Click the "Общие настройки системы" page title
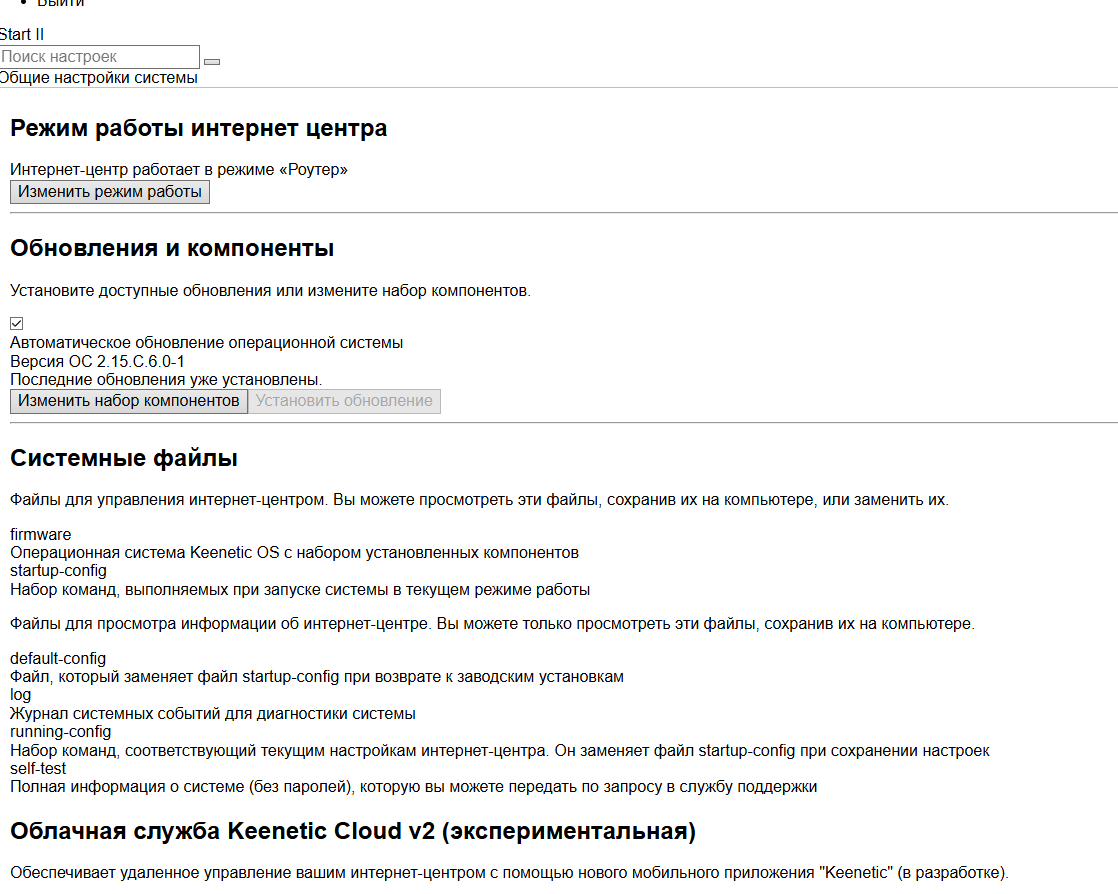1118x894 pixels. [x=99, y=78]
